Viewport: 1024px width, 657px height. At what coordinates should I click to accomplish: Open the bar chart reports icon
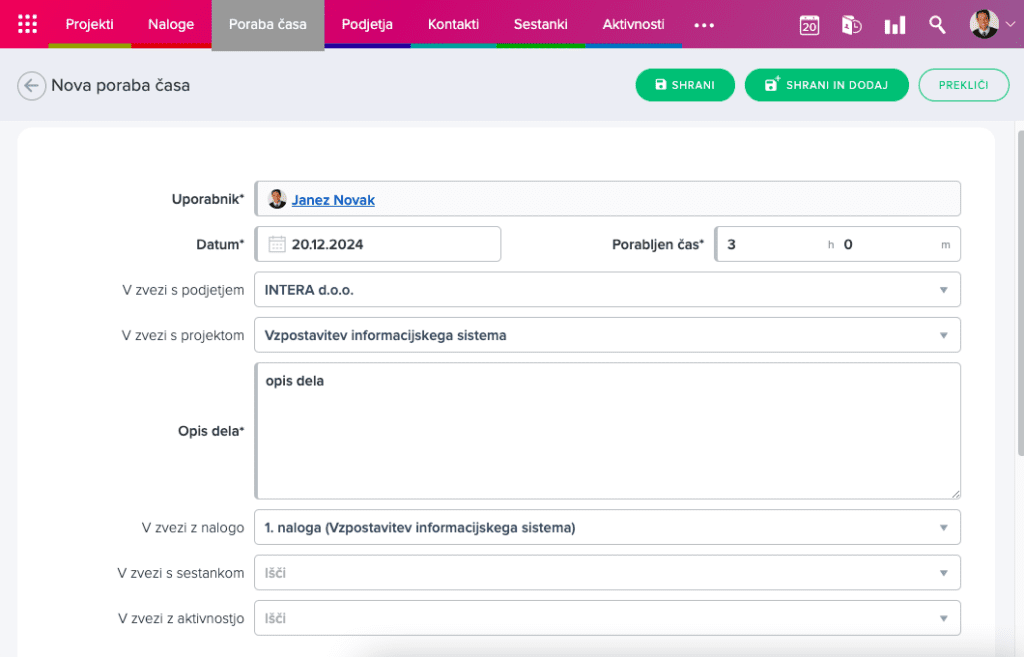coord(895,25)
